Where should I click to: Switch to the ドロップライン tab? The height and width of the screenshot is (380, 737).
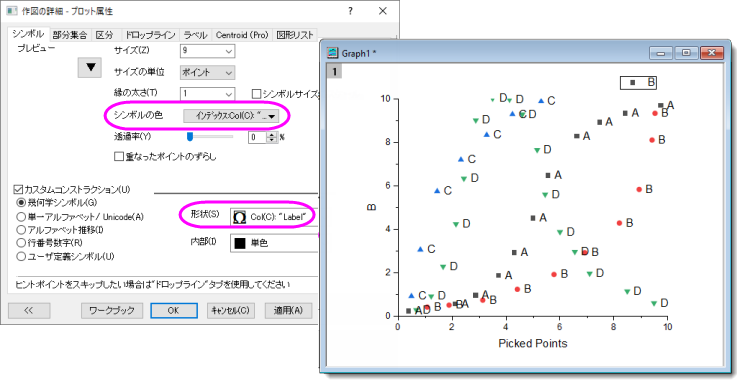point(151,35)
